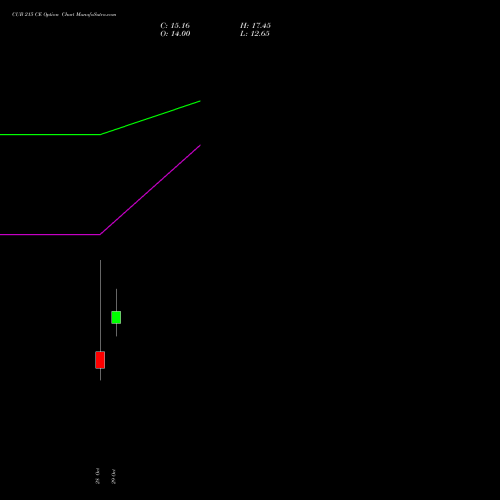Image resolution: width=500 pixels, height=500 pixels.
Task: Click the open value 'O: 14.00'
Action: (x=175, y=34)
